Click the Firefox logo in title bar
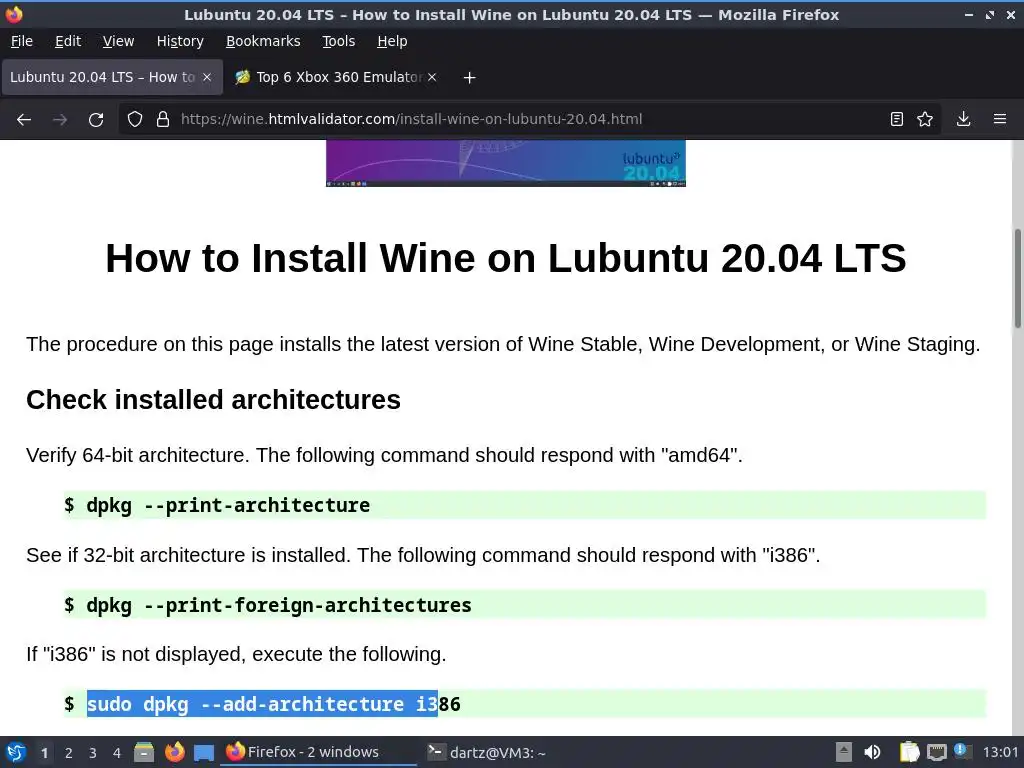 pyautogui.click(x=14, y=14)
